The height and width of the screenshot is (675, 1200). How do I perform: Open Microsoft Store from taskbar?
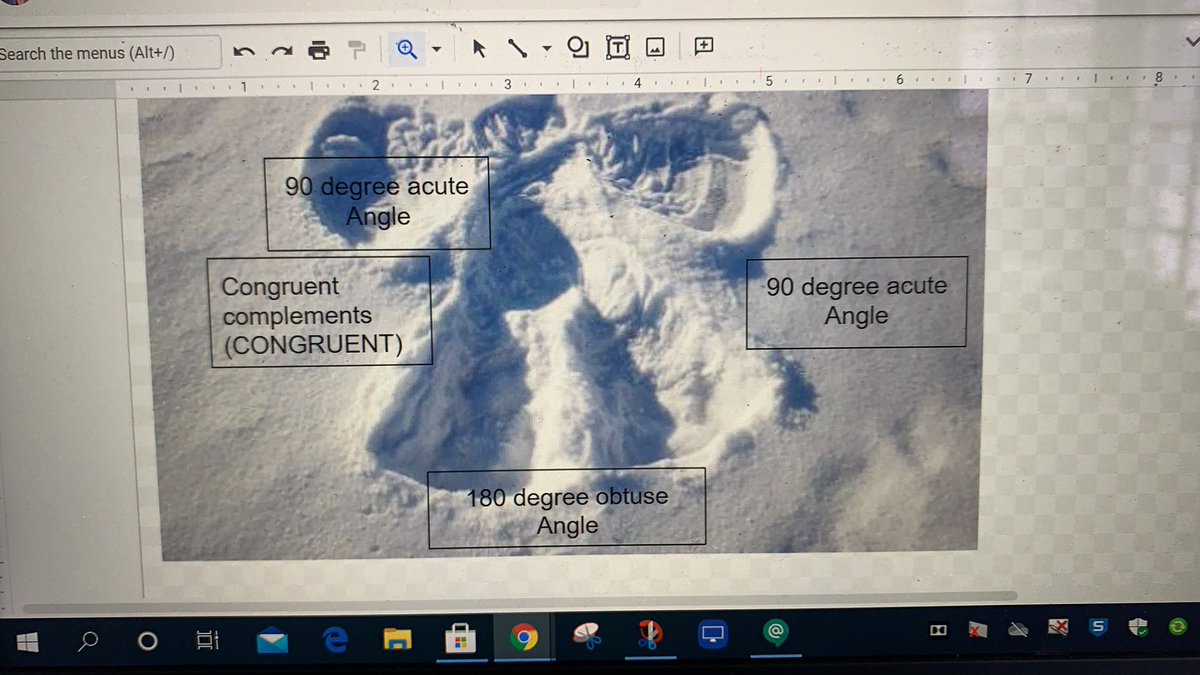coord(461,638)
